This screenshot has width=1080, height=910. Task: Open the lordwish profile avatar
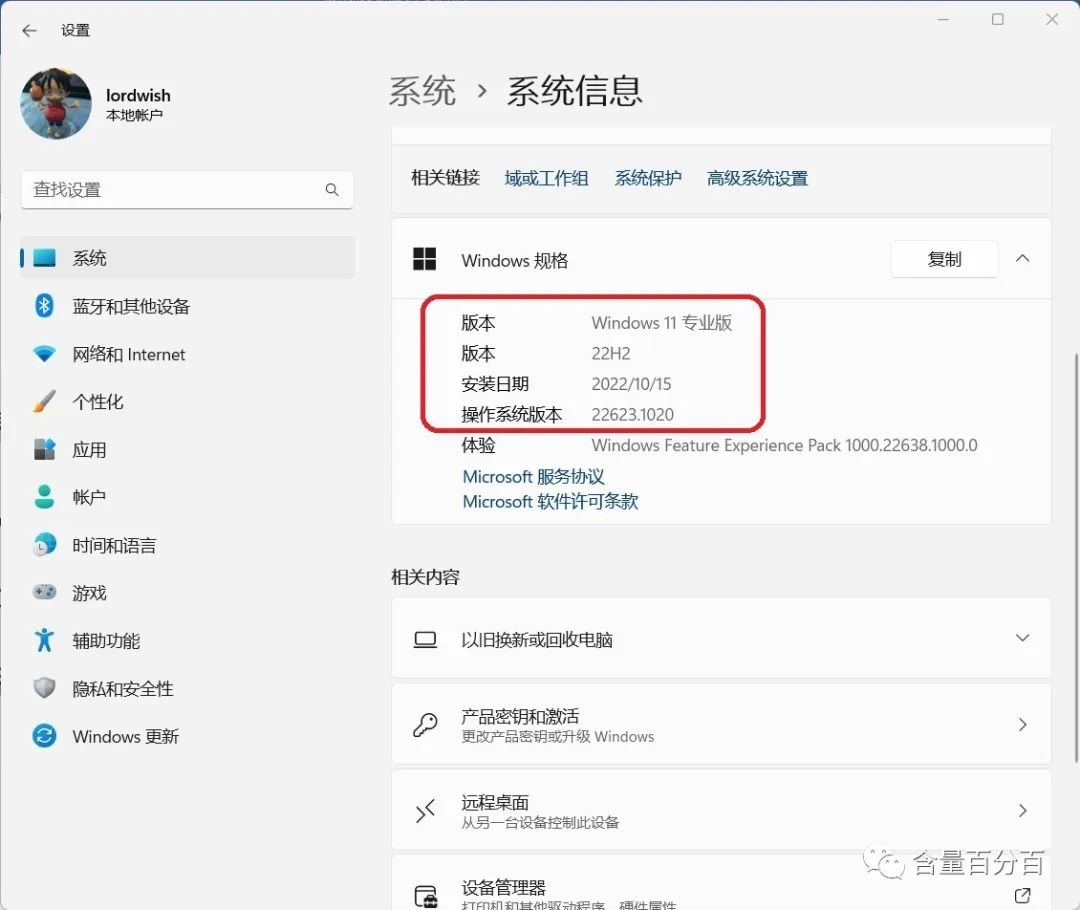pyautogui.click(x=56, y=103)
